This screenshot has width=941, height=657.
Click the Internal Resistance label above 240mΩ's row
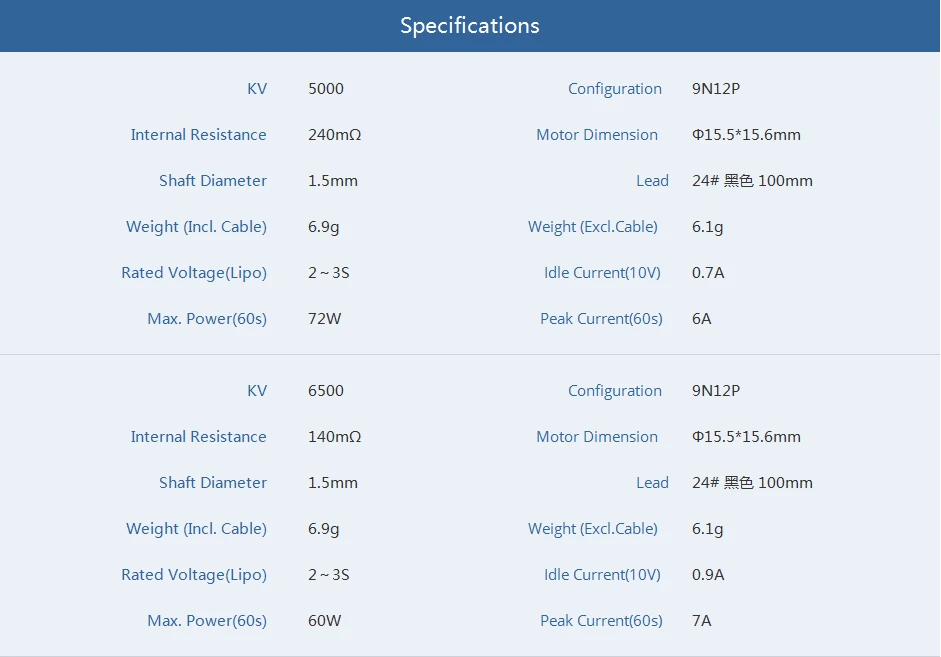(x=198, y=135)
